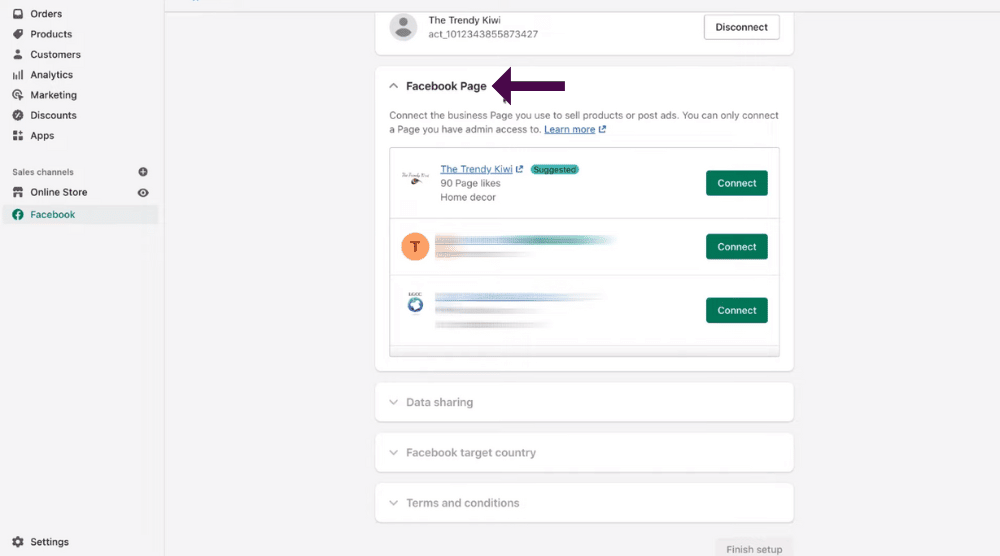This screenshot has width=1000, height=556.
Task: Go to Products in the sidebar menu
Action: point(51,34)
